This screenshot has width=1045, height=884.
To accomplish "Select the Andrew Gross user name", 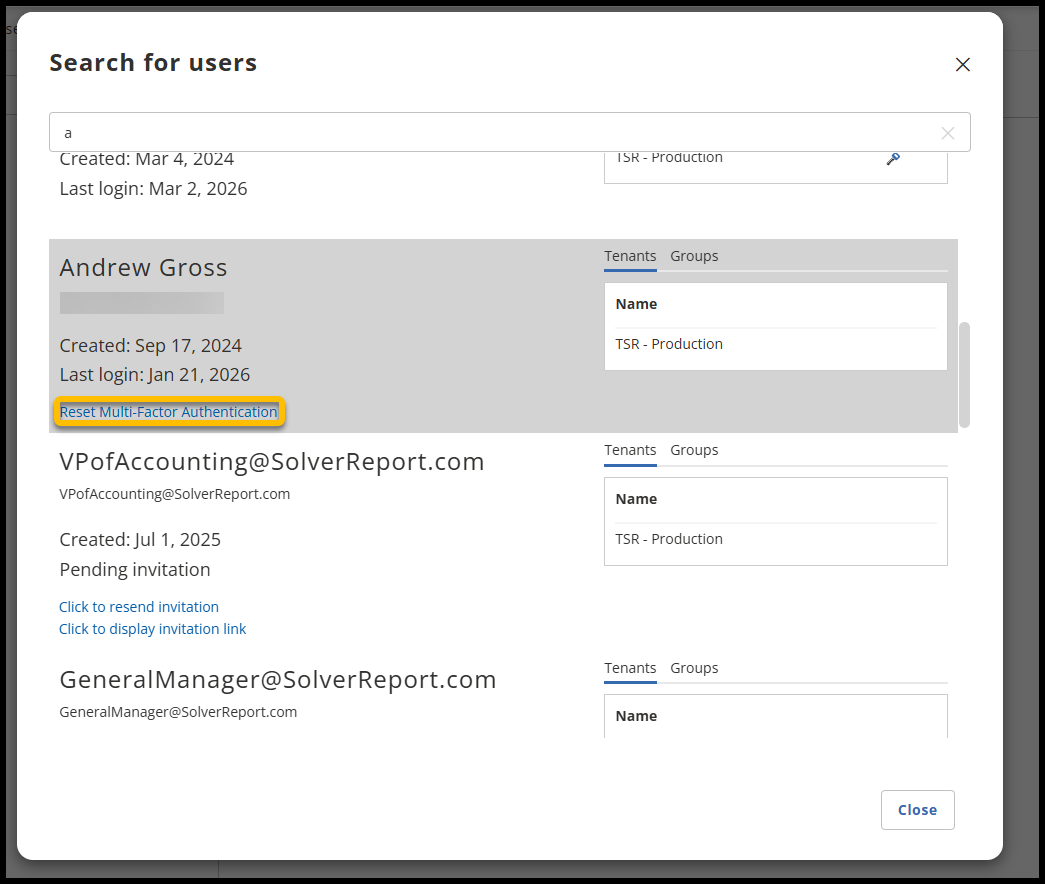I will (144, 268).
